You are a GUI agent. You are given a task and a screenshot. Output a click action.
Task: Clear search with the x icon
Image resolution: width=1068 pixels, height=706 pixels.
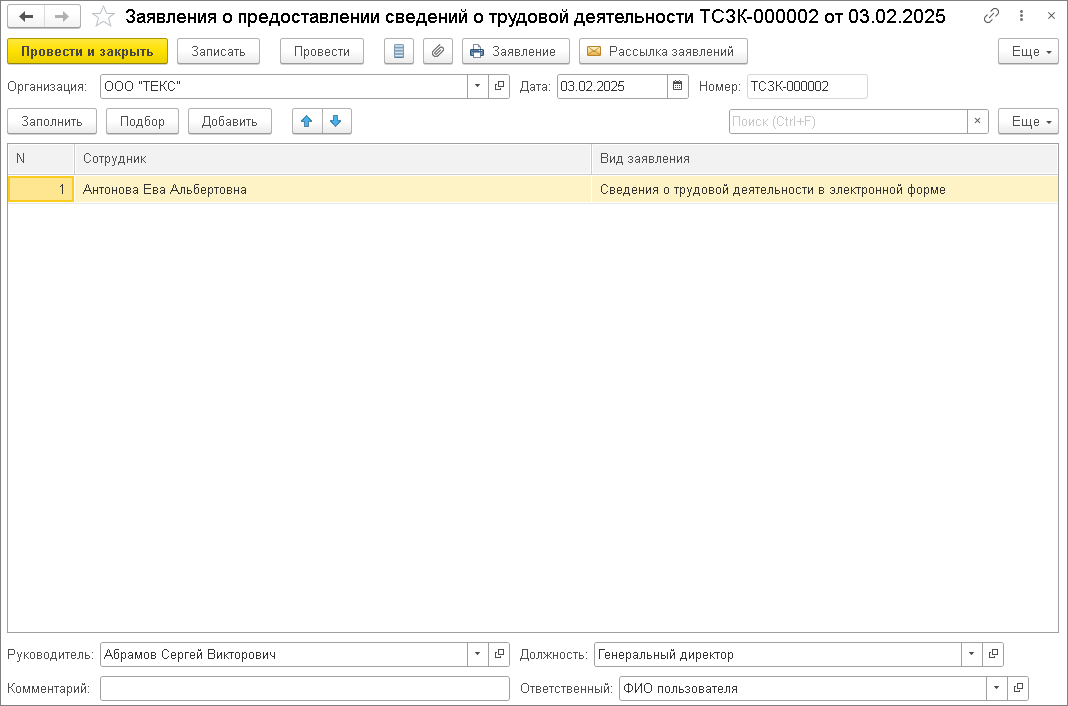(x=977, y=121)
